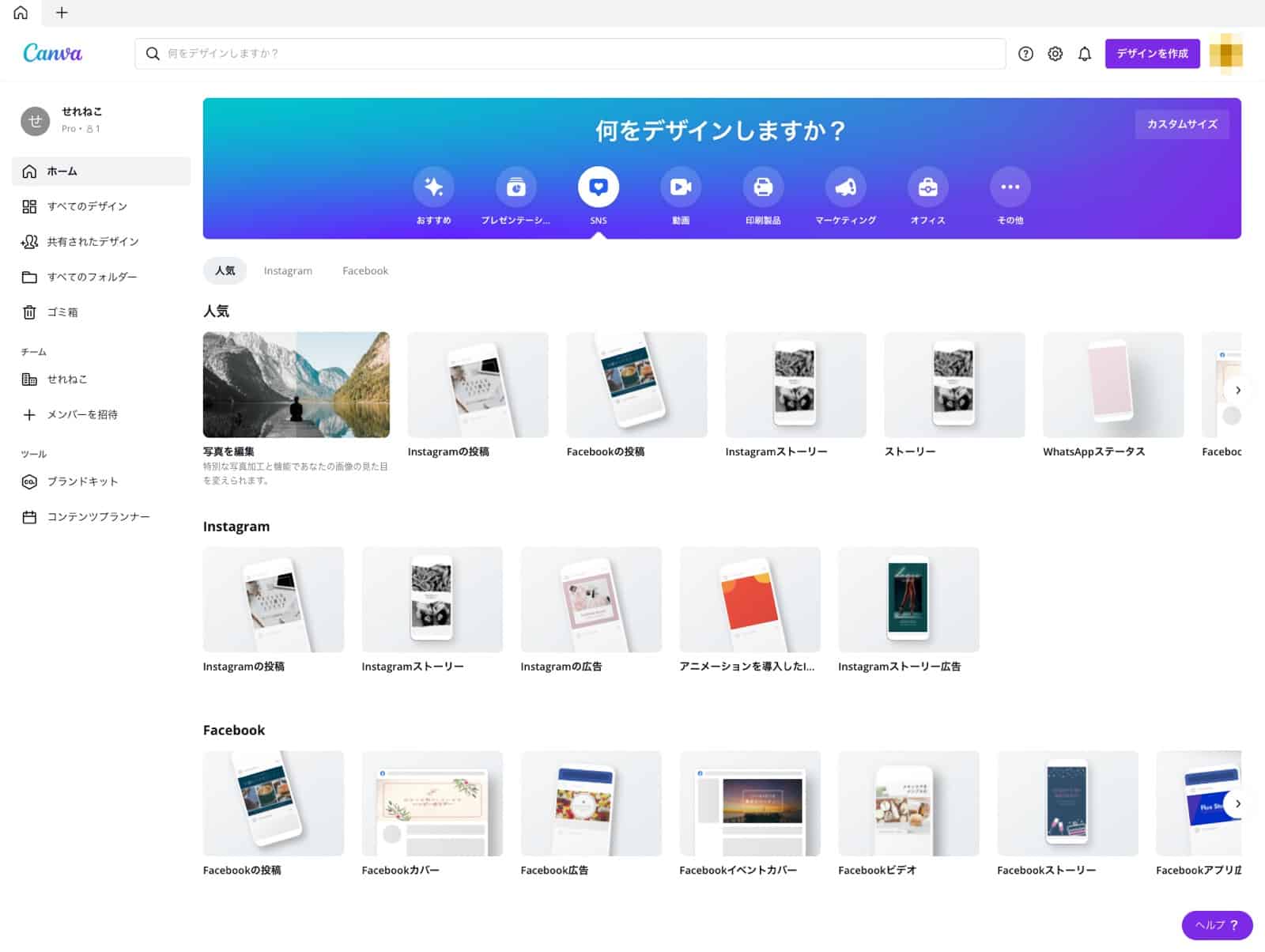Screen dimensions: 1265x952
Task: Open the せれねこ team entry
Action: (101, 379)
